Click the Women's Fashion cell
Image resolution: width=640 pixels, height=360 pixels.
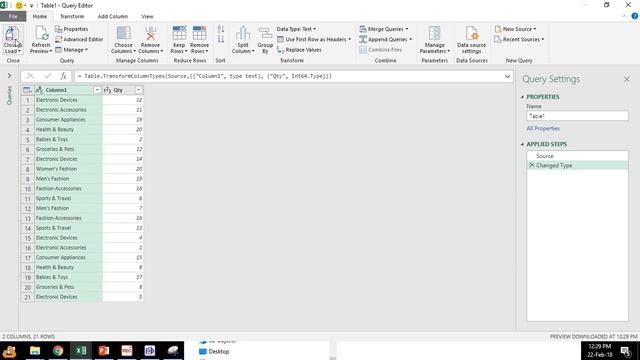click(x=68, y=169)
